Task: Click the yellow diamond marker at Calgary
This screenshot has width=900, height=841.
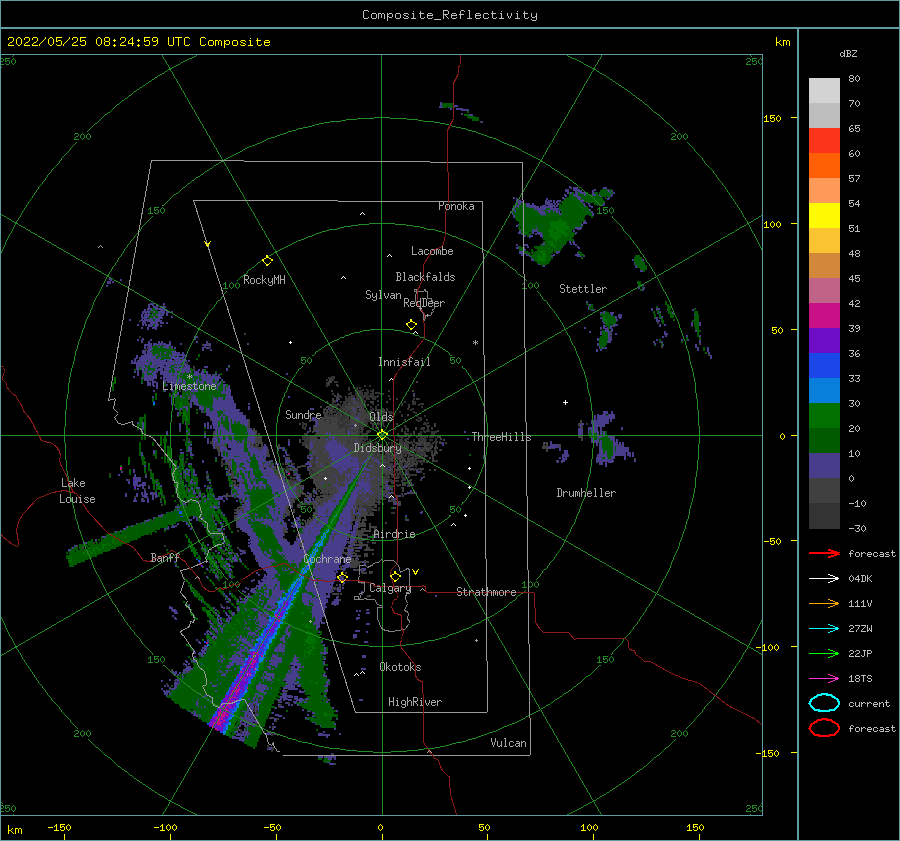Action: point(395,576)
